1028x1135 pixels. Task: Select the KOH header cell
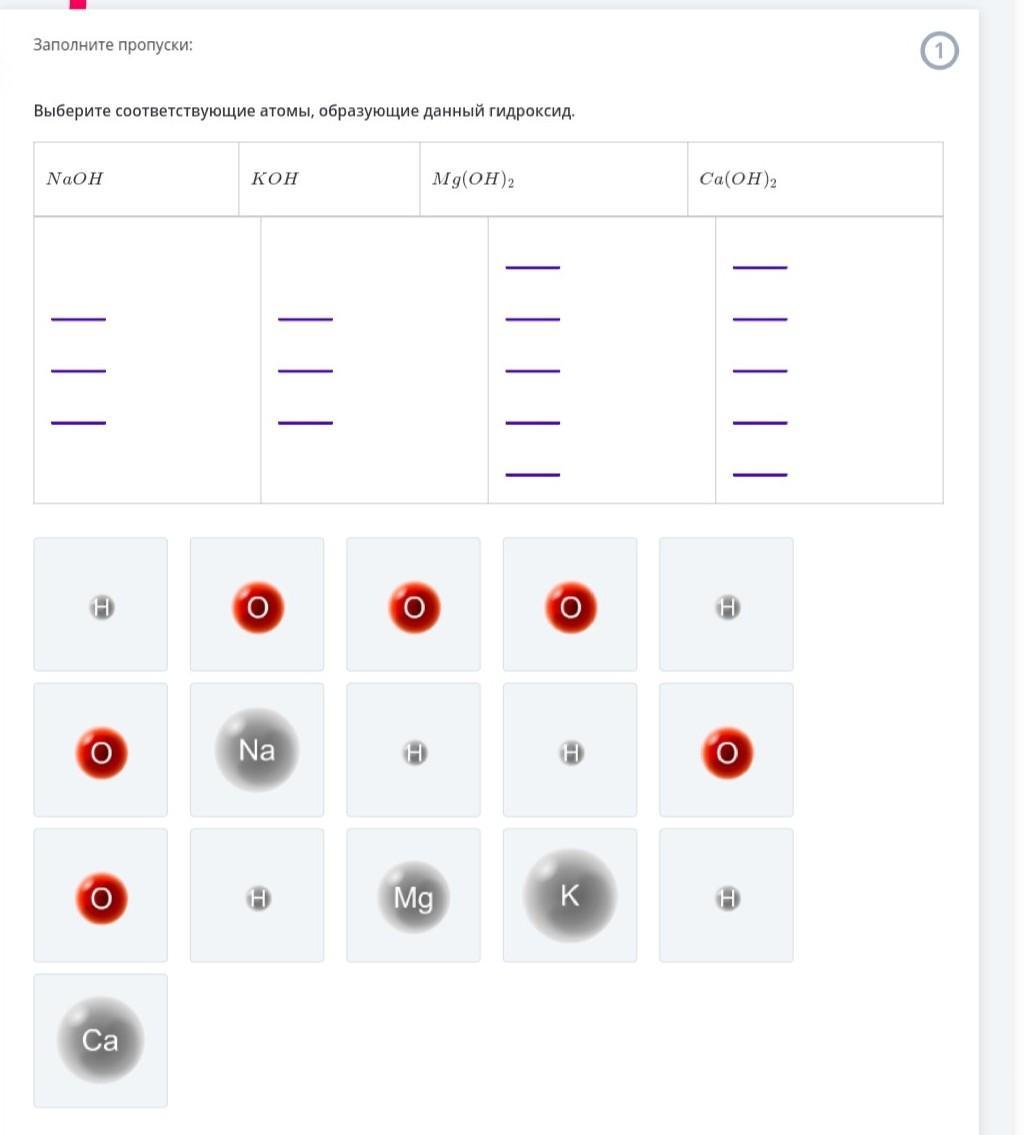tap(328, 179)
